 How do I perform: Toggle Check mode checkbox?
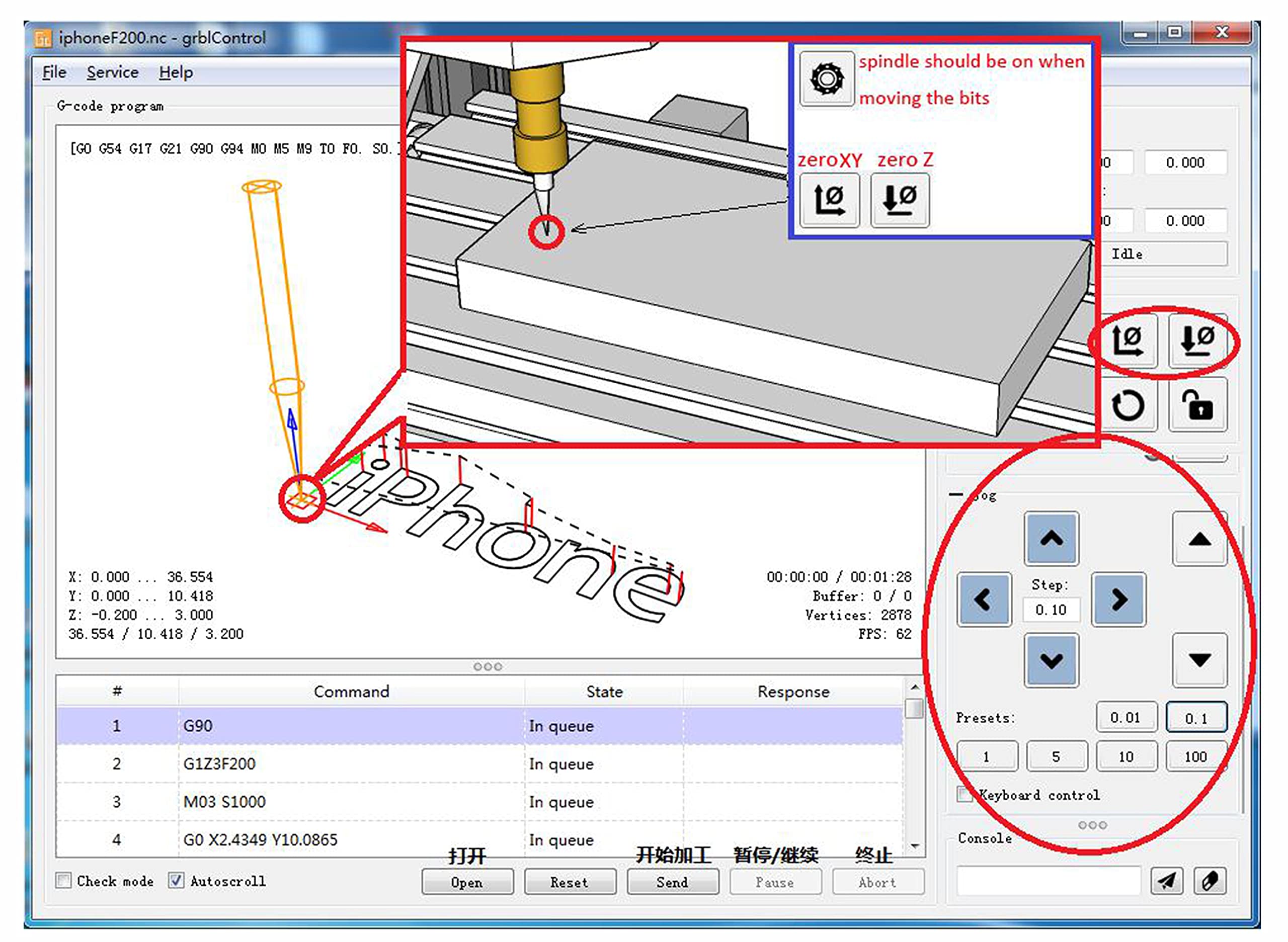(64, 881)
